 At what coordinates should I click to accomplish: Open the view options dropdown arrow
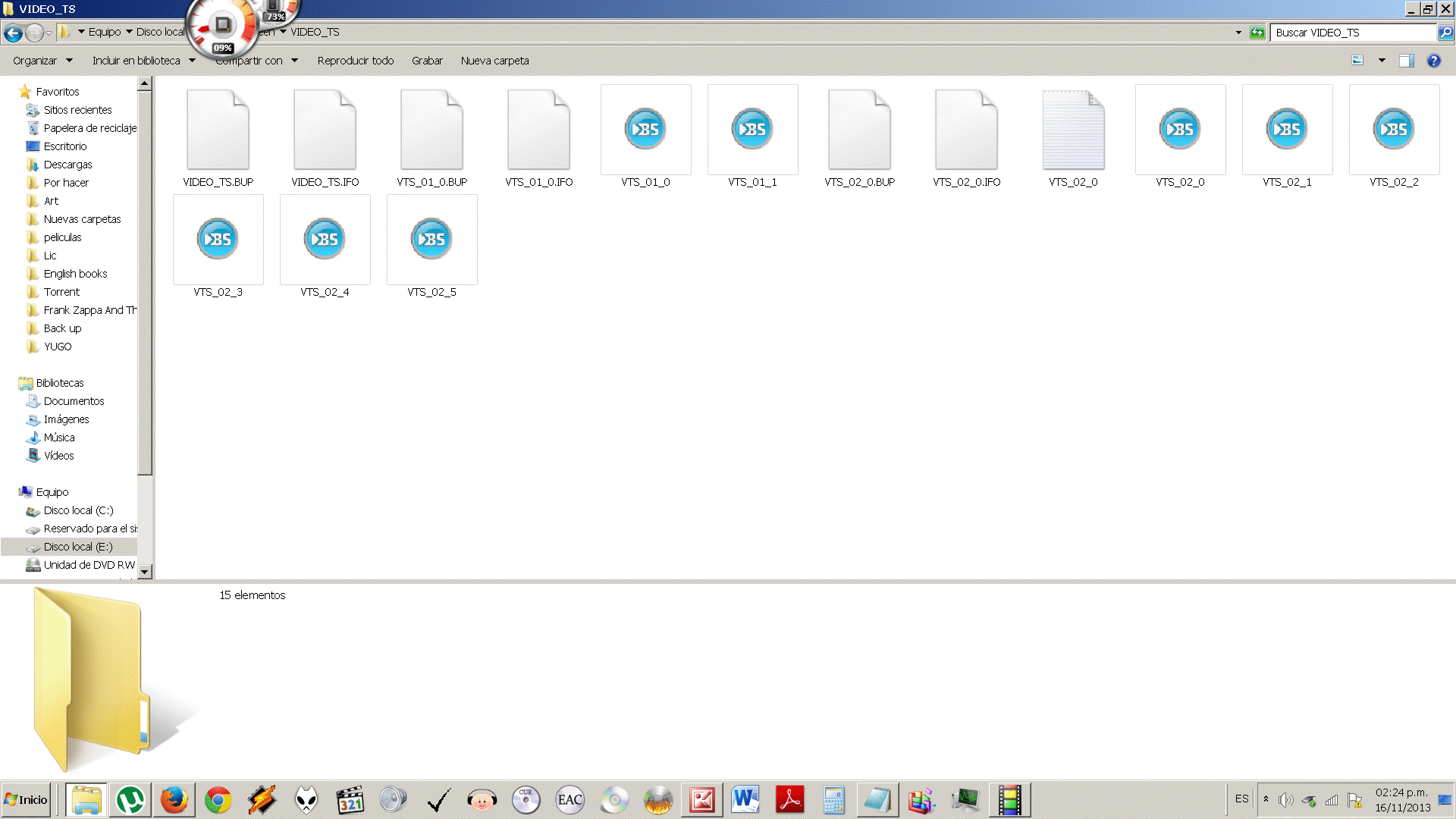point(1382,61)
